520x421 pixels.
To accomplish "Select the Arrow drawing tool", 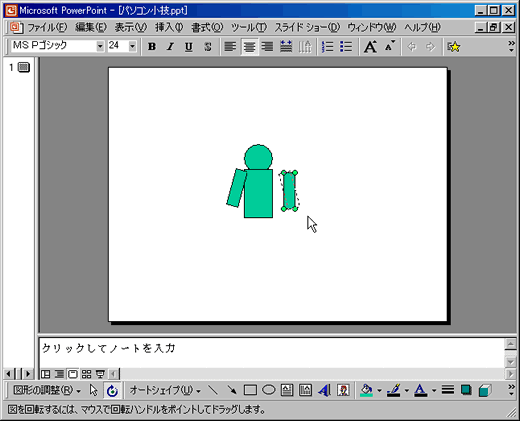I will 231,390.
